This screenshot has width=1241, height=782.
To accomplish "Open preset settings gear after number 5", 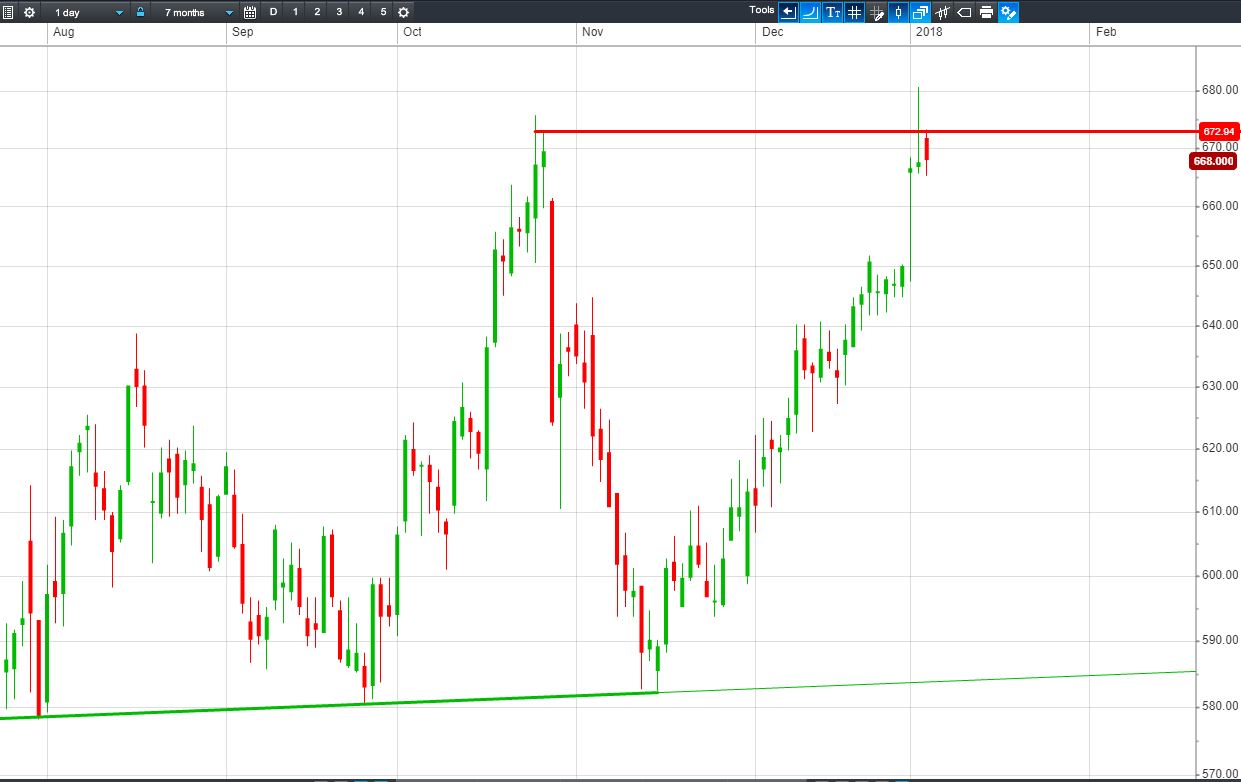I will pyautogui.click(x=403, y=12).
